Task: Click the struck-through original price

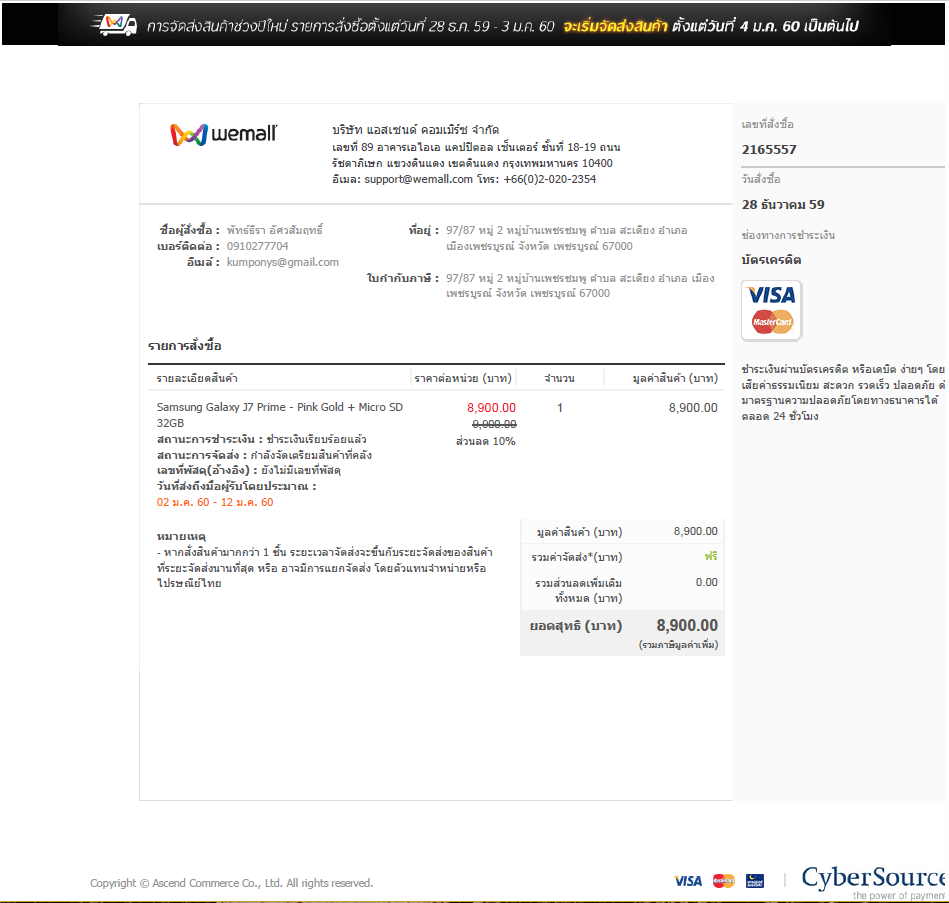Action: coord(494,424)
